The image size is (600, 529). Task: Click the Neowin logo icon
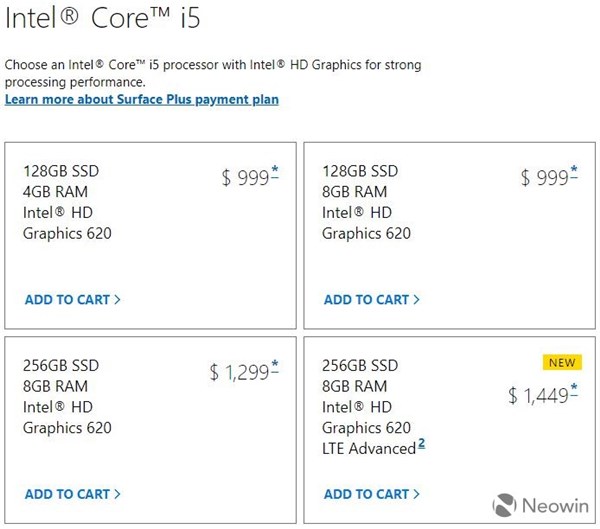504,505
